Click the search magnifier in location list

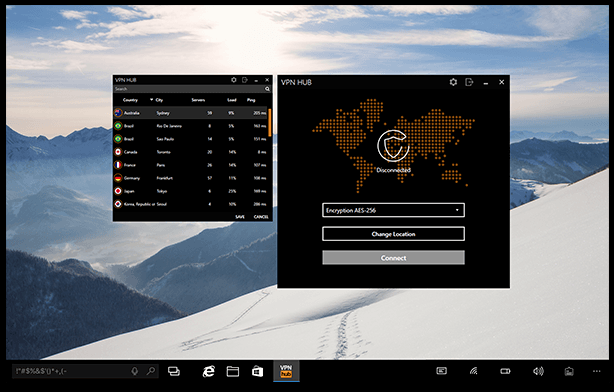[267, 89]
